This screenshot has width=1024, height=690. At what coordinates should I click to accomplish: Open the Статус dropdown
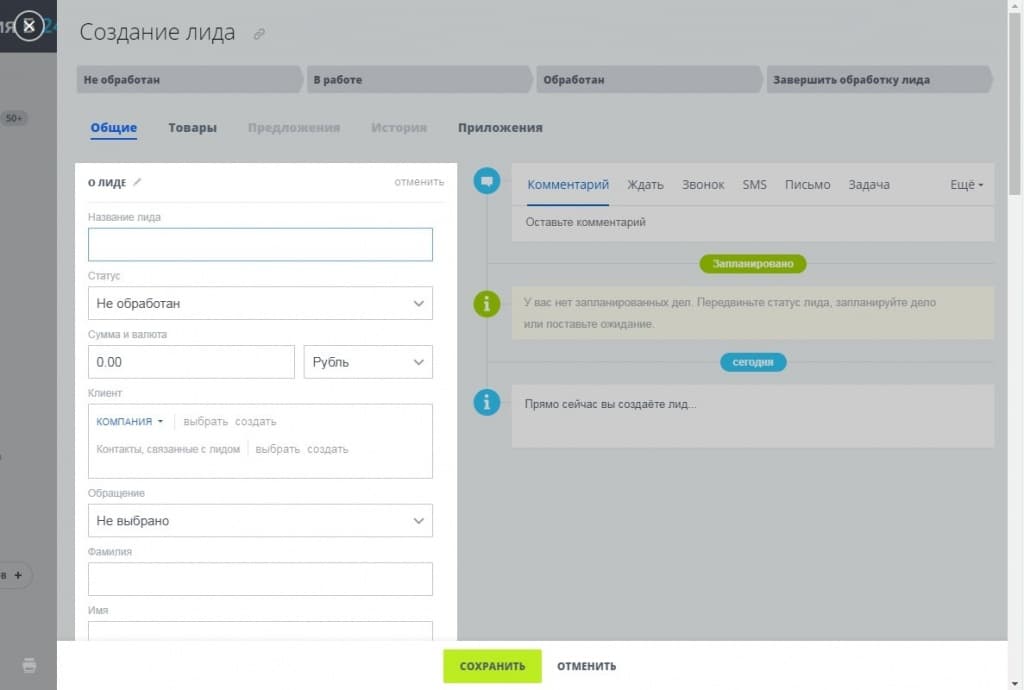click(x=260, y=303)
